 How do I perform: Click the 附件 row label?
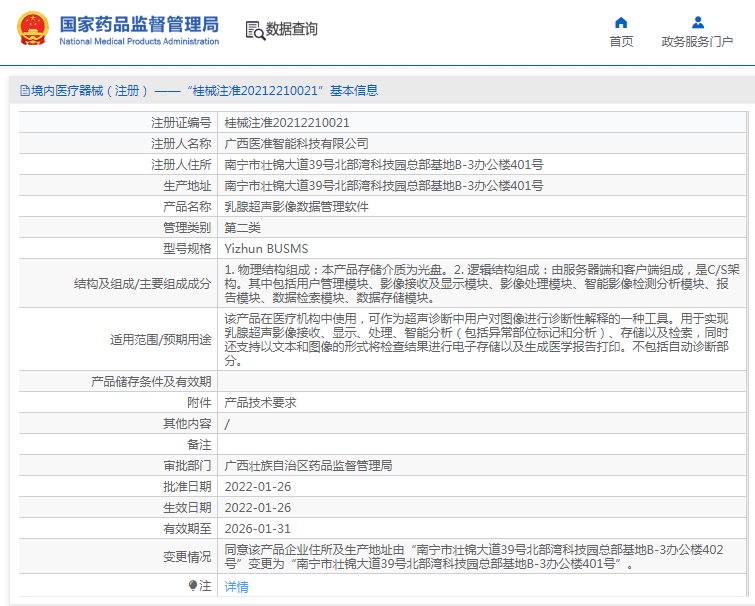(199, 402)
